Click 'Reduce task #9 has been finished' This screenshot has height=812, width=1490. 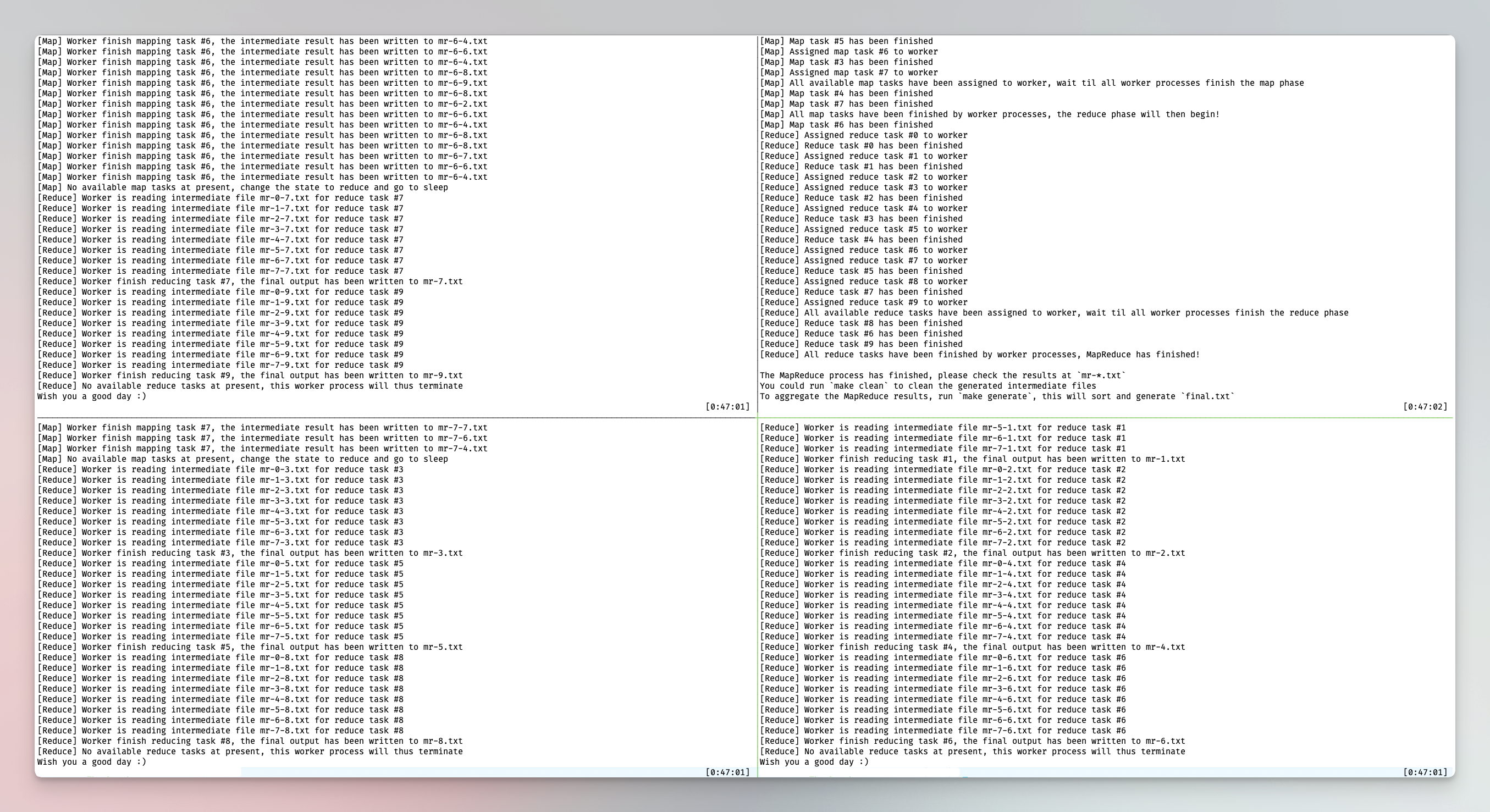(x=861, y=344)
